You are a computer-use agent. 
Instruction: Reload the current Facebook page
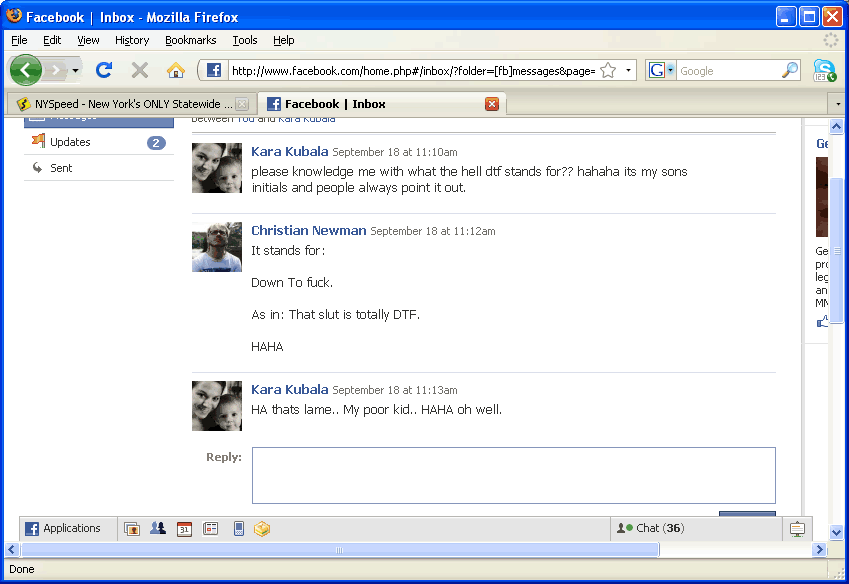[x=104, y=70]
